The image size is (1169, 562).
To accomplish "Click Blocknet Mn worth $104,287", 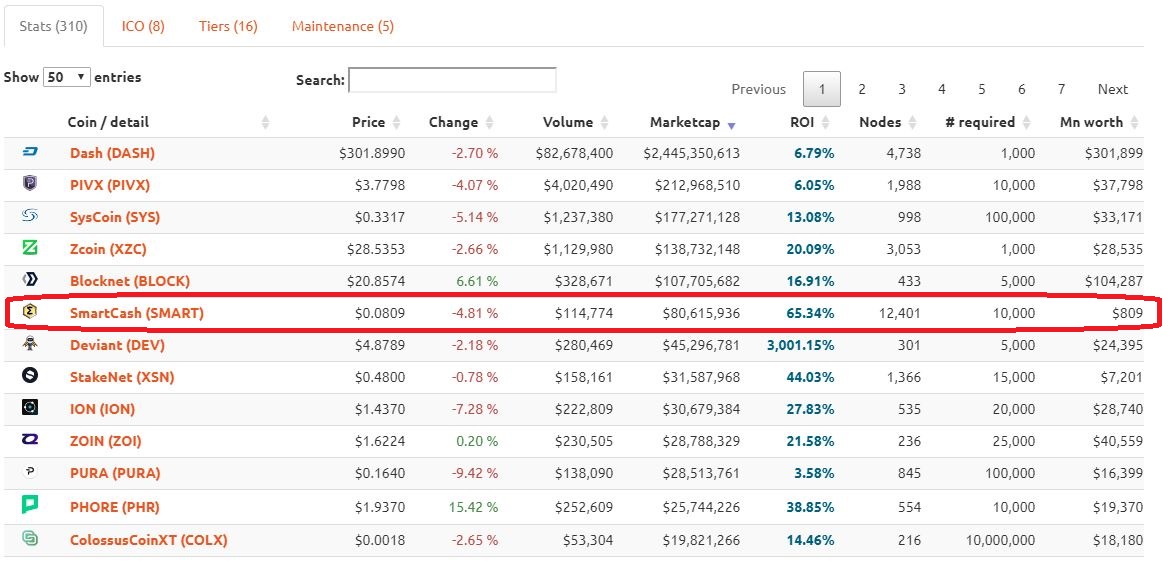I will (1114, 281).
